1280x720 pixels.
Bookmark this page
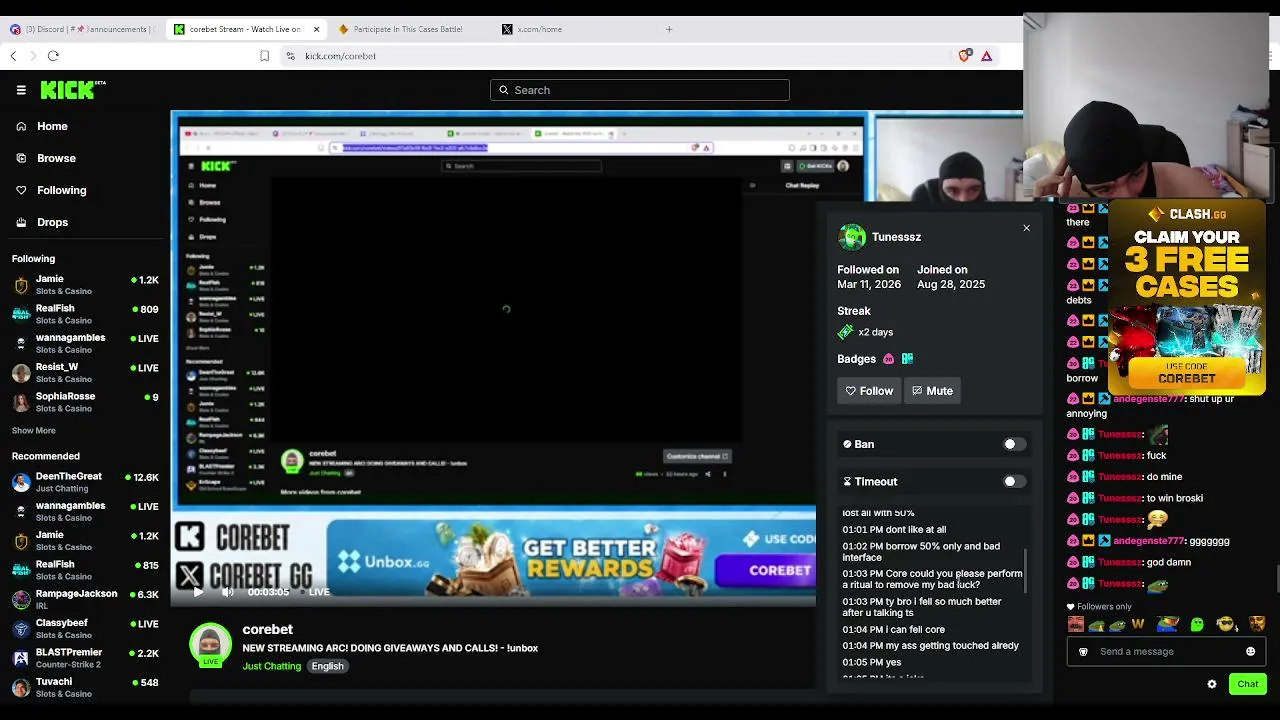[264, 56]
